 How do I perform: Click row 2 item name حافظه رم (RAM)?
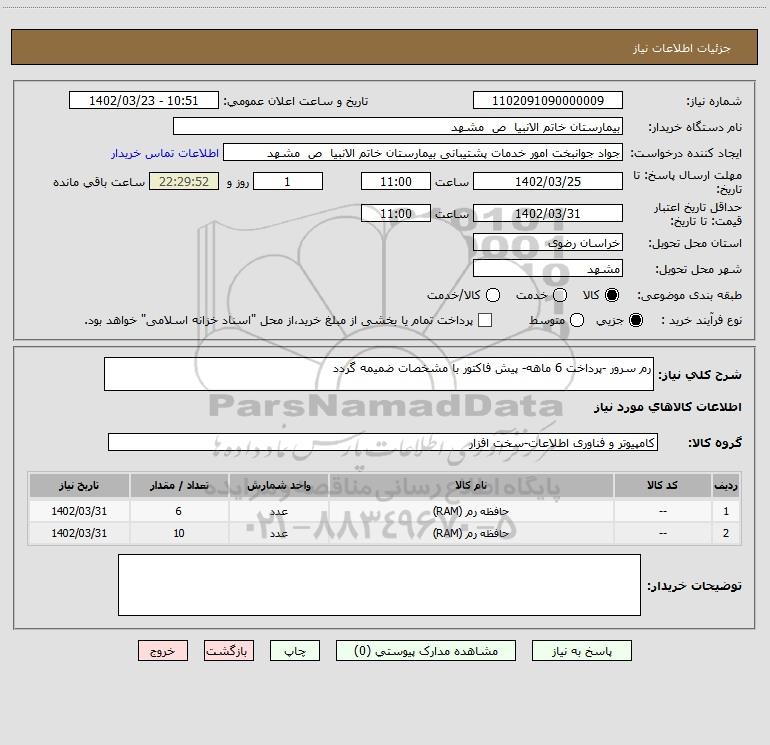470,533
